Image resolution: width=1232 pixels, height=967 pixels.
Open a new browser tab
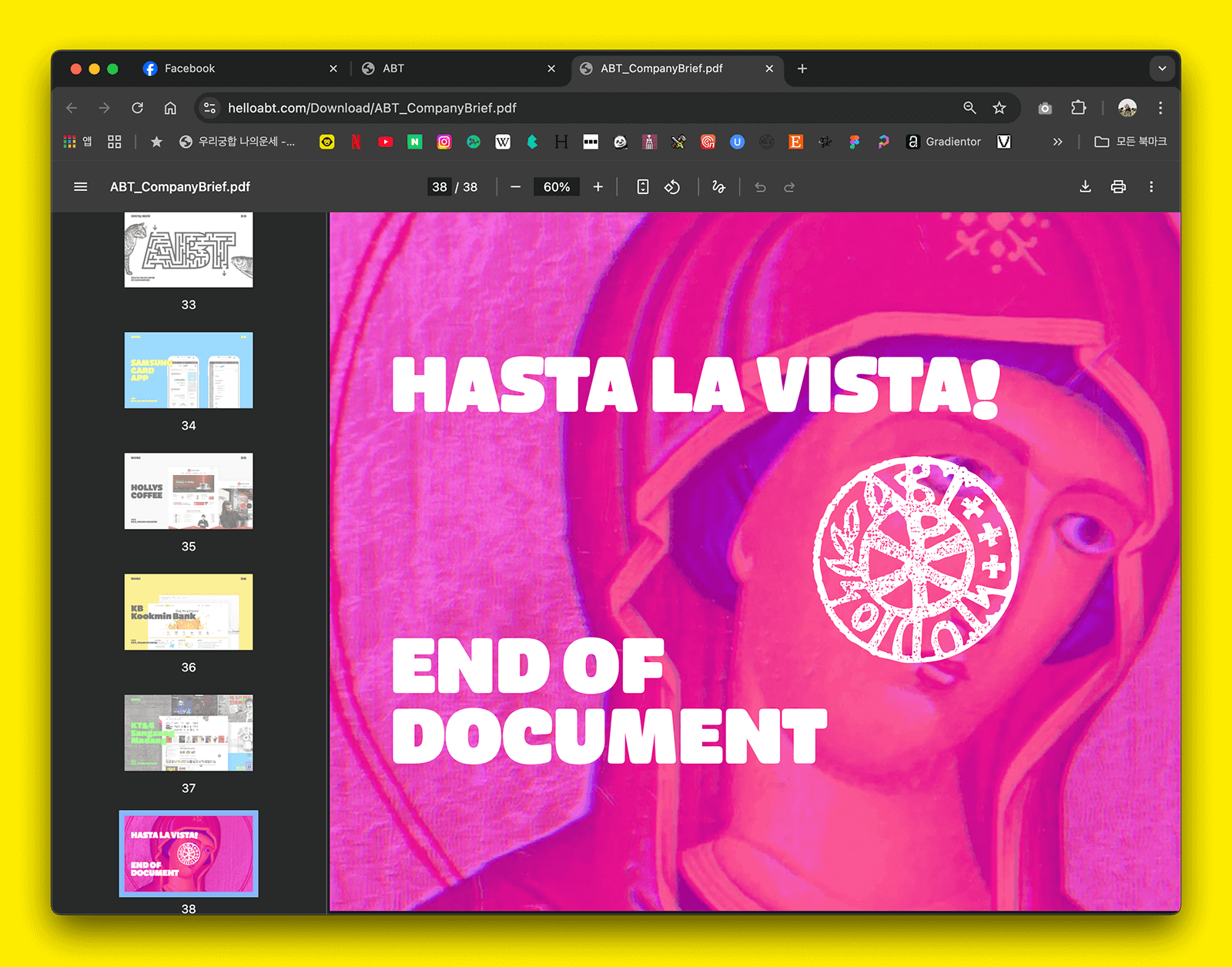tap(802, 69)
